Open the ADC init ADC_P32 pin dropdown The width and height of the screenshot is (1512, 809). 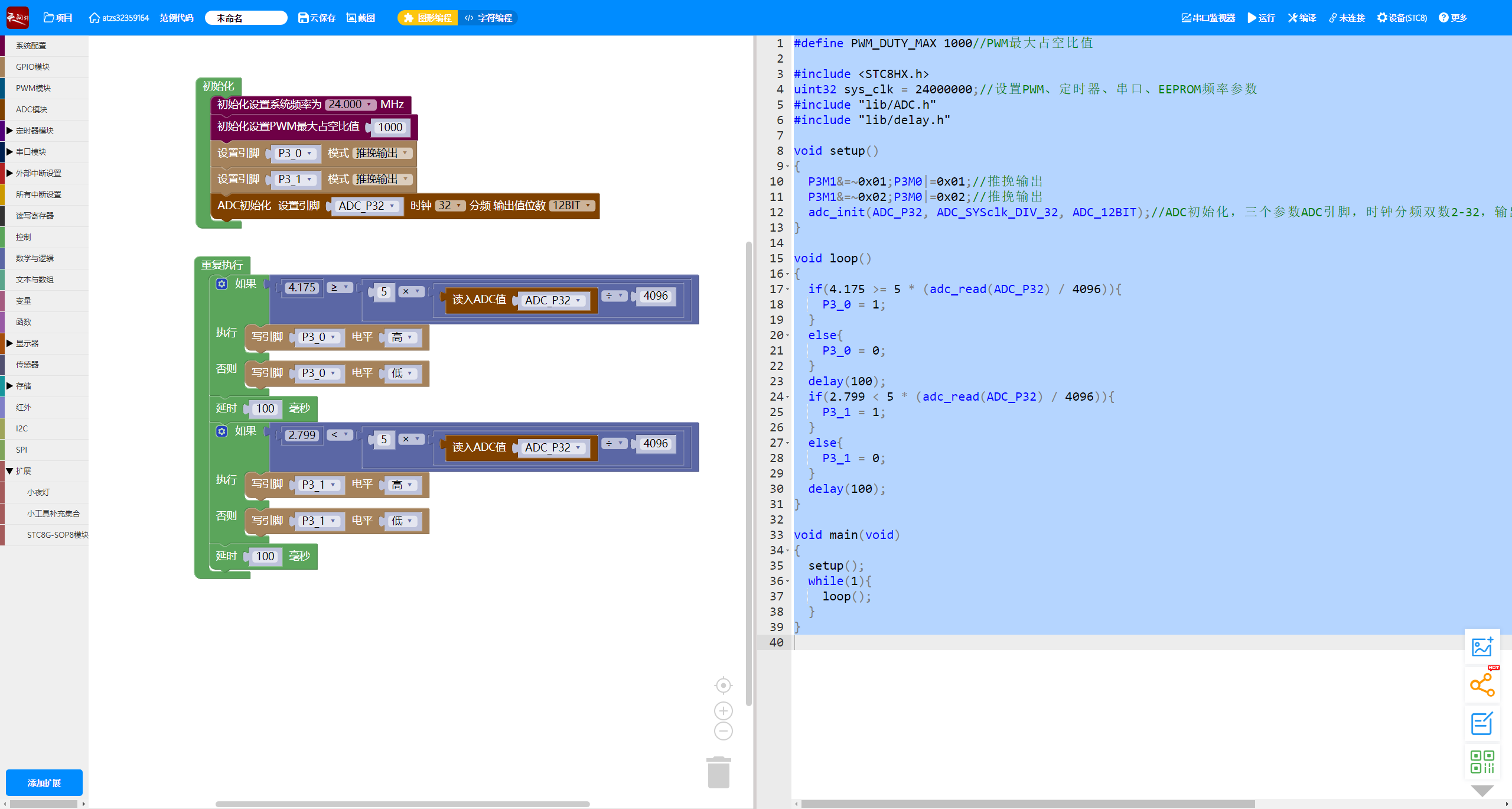pyautogui.click(x=367, y=206)
